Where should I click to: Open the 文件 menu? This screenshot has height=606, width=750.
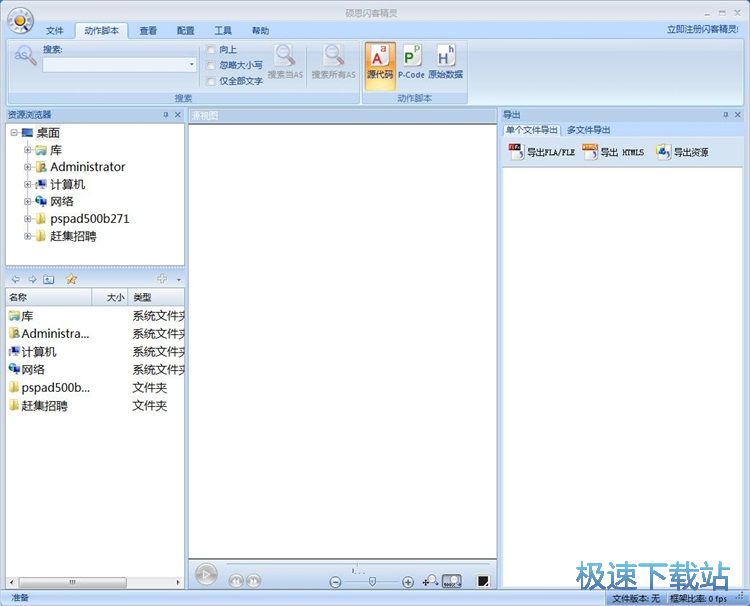click(x=55, y=31)
